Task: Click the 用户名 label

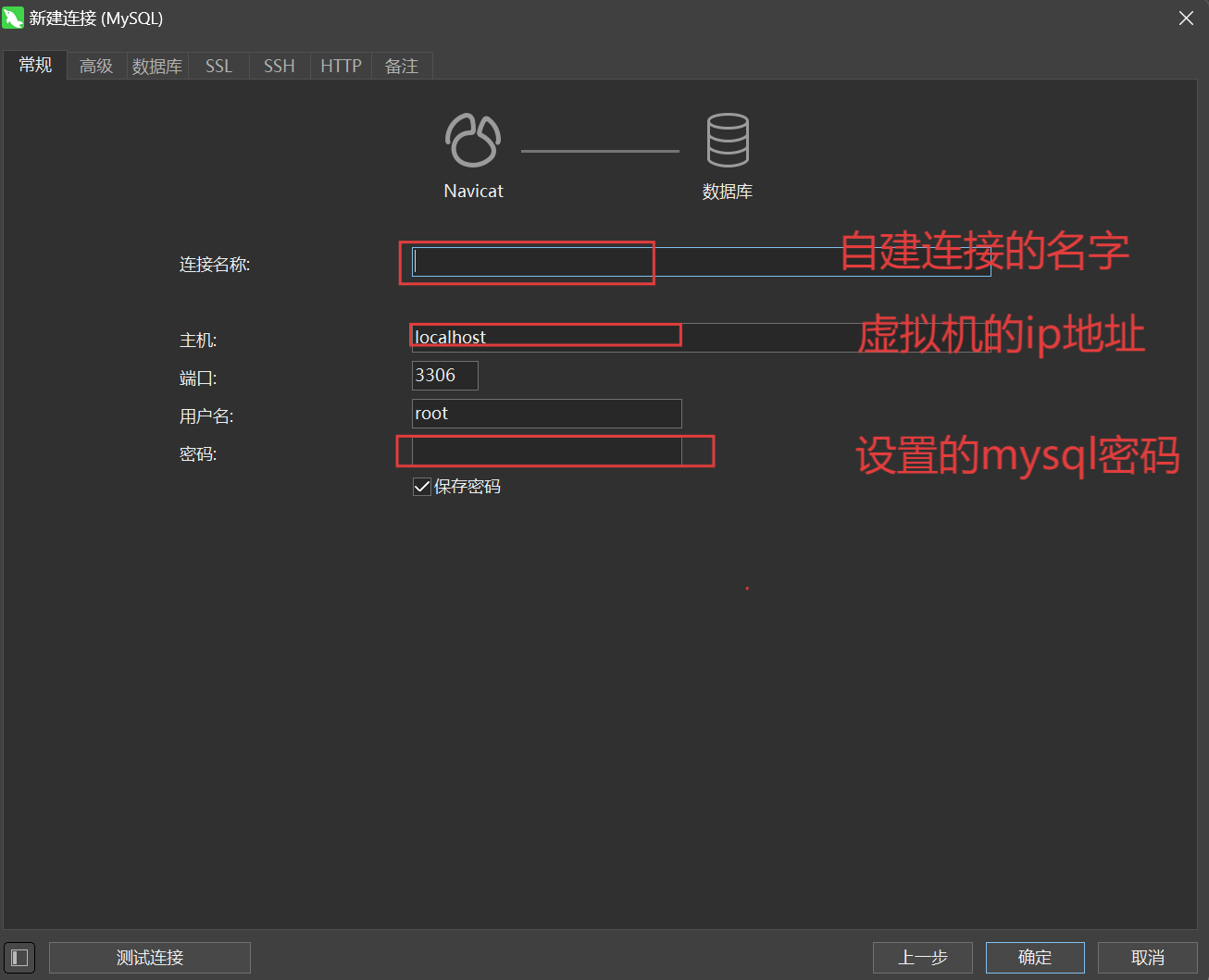Action: pos(206,416)
